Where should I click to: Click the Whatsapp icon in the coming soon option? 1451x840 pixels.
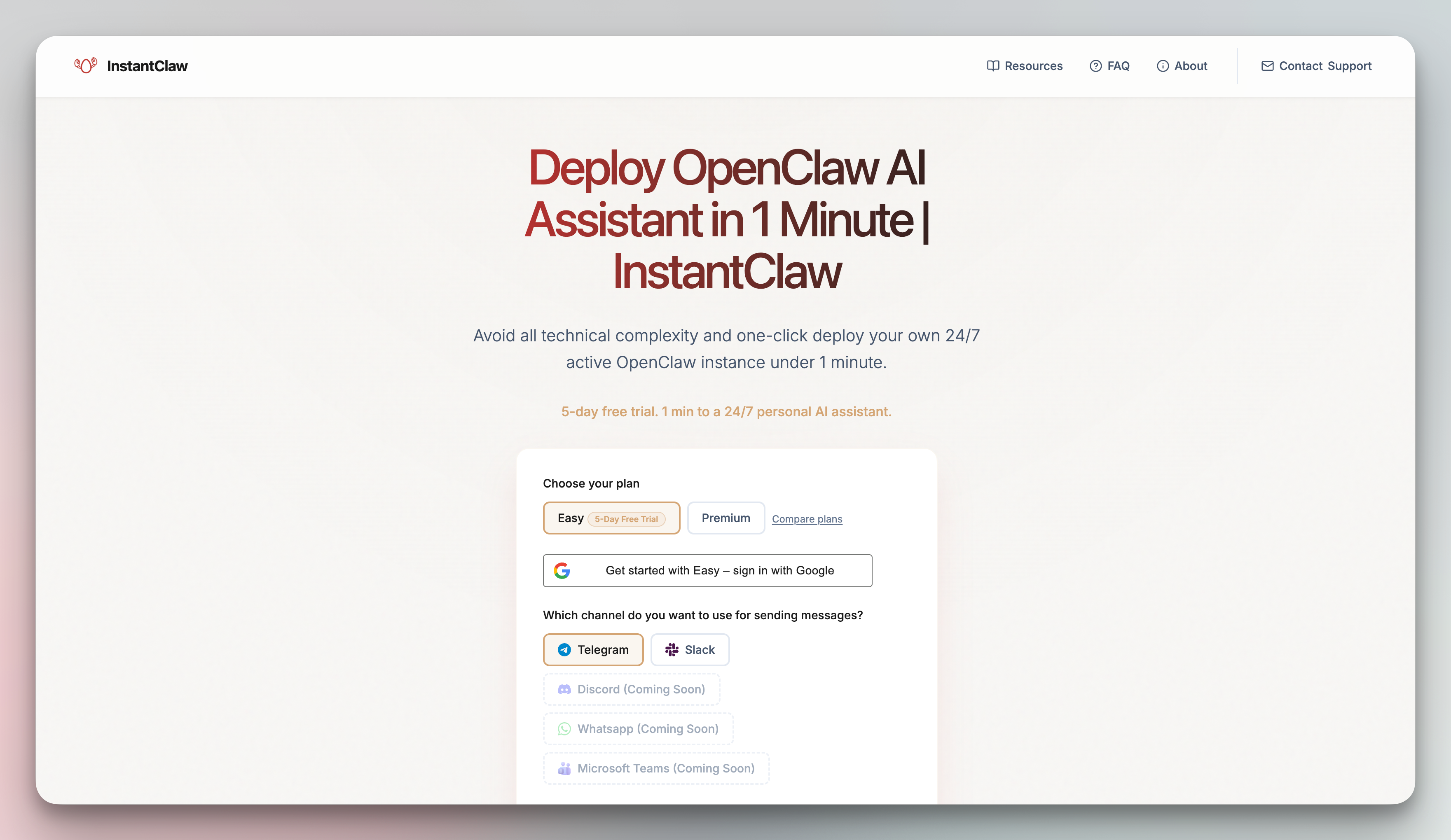[x=564, y=728]
